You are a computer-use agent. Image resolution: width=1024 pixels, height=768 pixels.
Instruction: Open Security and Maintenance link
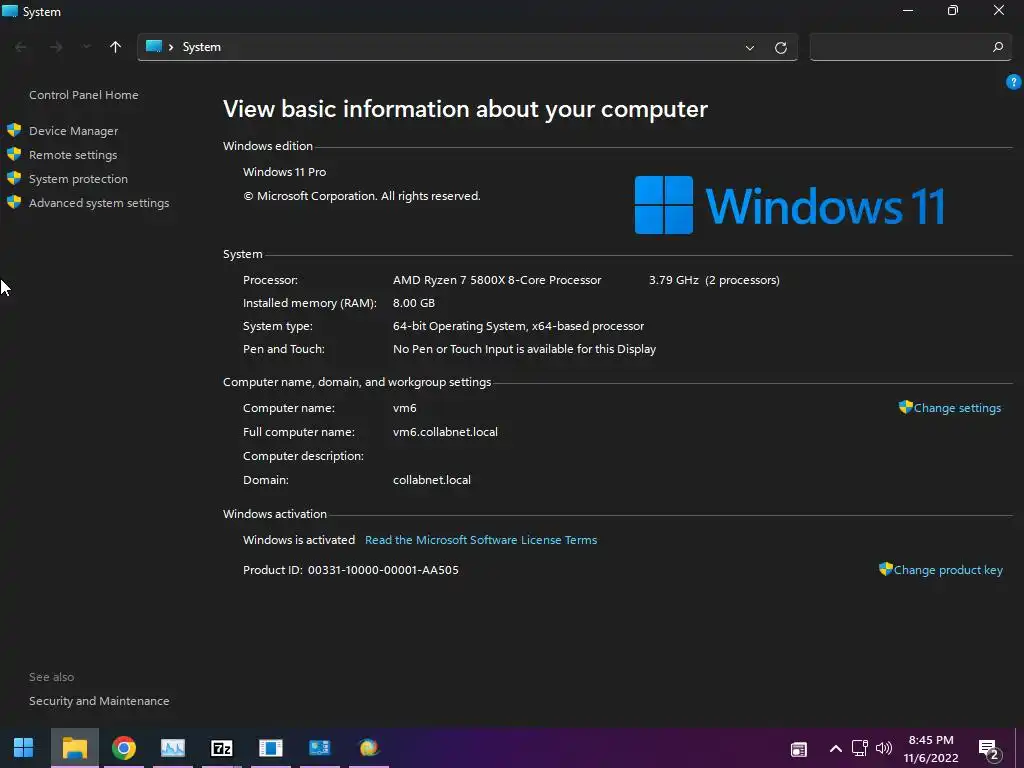[99, 701]
